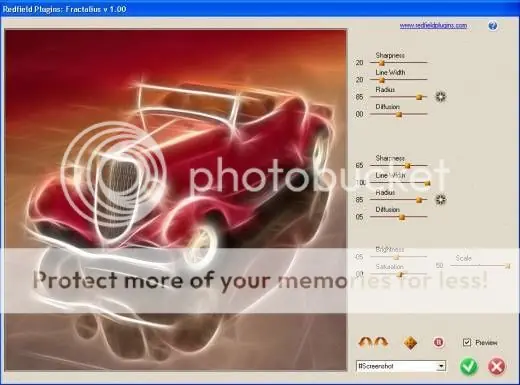Click the undo curved arrow icon

(365, 342)
